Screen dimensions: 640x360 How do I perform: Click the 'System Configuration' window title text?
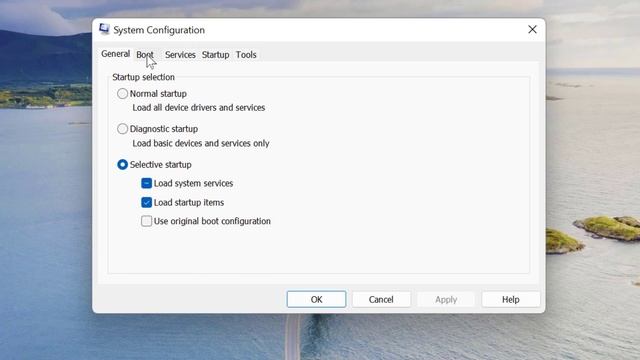(159, 30)
